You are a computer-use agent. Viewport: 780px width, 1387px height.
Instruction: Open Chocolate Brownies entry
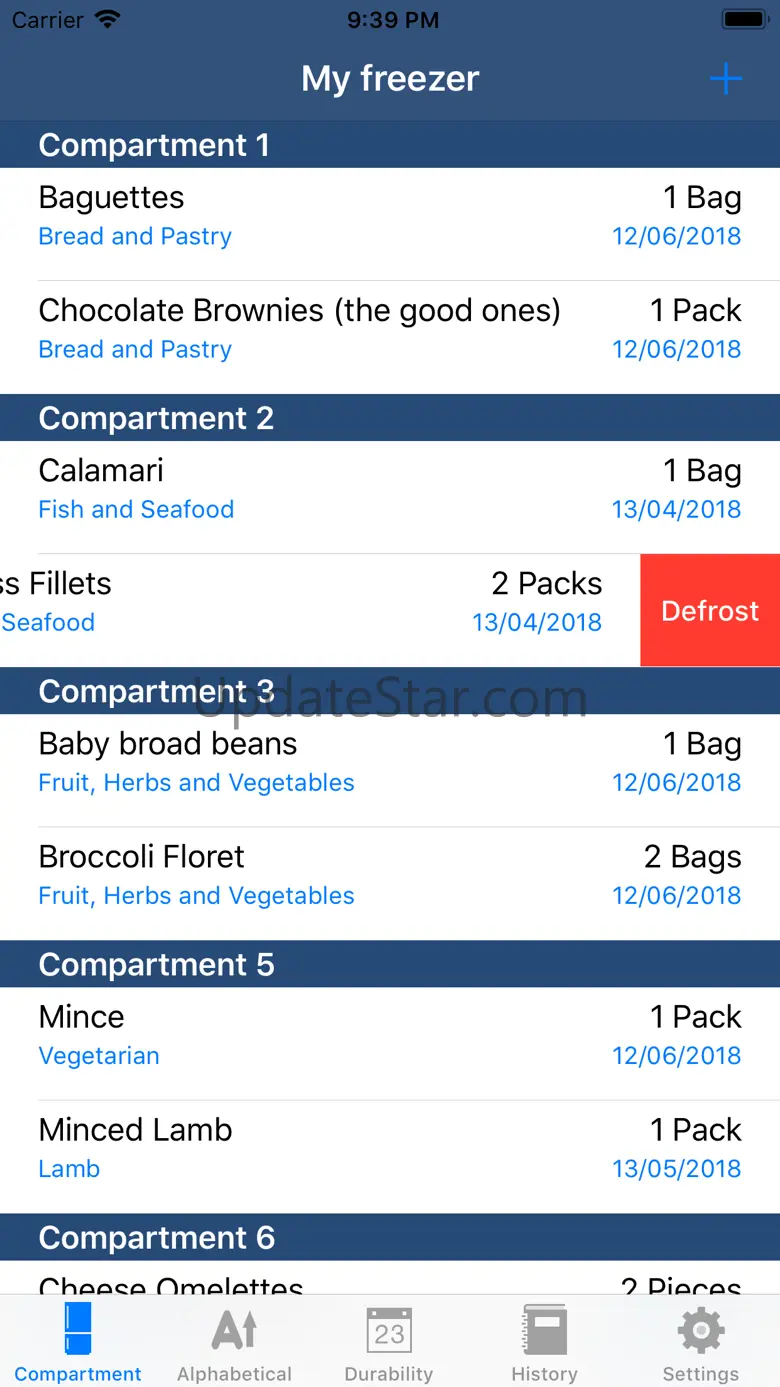(390, 329)
